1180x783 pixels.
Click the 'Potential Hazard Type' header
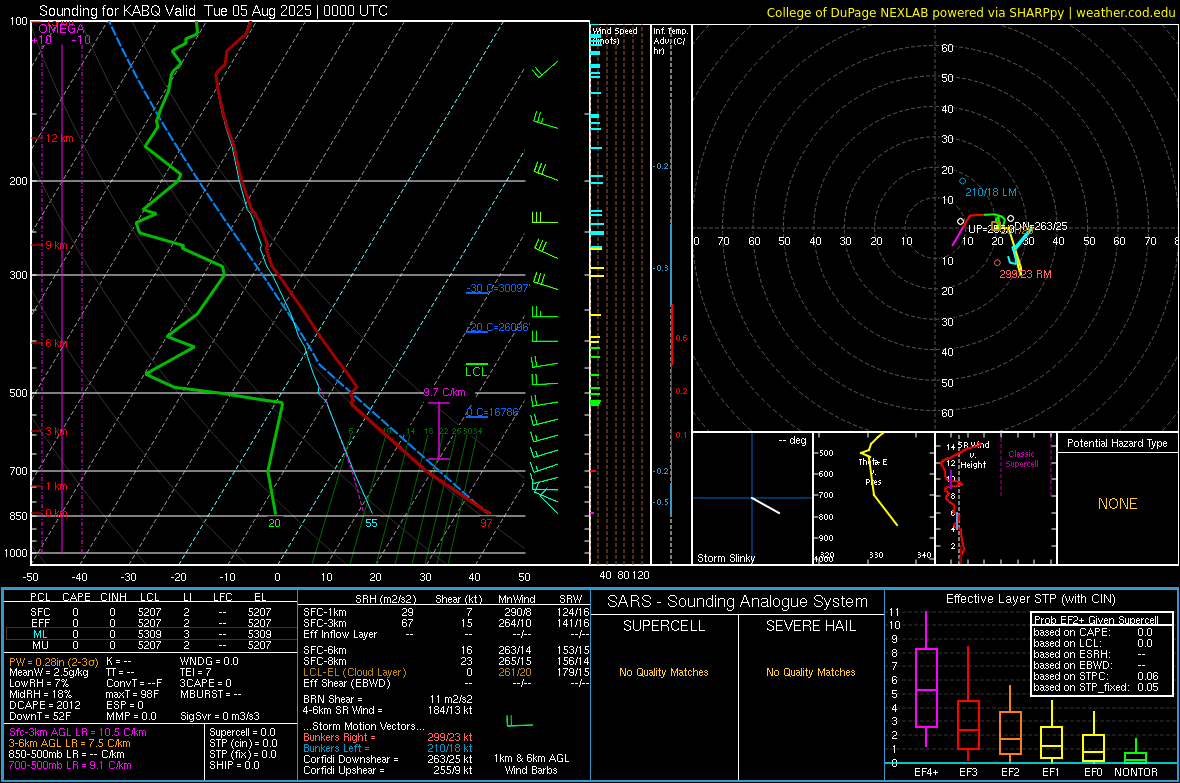pos(1117,443)
